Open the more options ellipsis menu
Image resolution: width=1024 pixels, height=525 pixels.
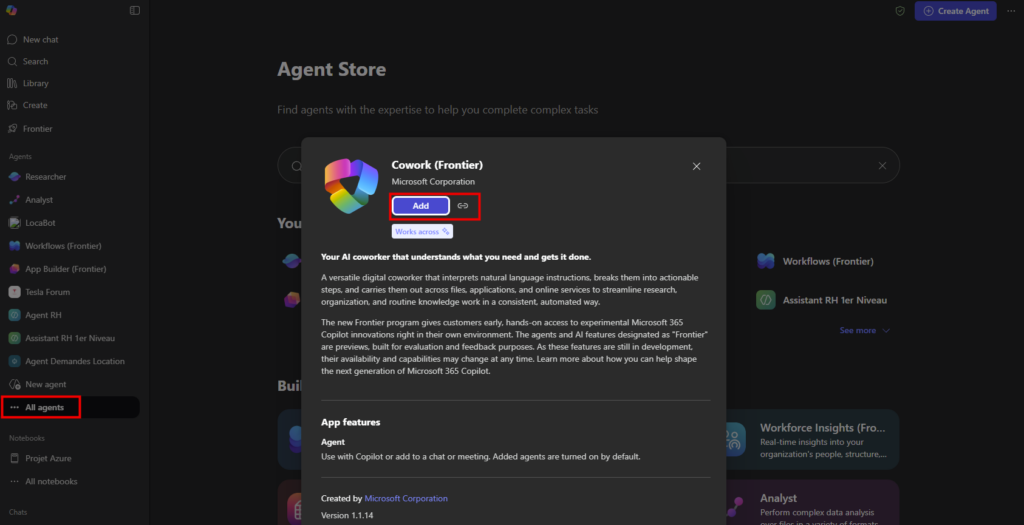click(x=1010, y=11)
